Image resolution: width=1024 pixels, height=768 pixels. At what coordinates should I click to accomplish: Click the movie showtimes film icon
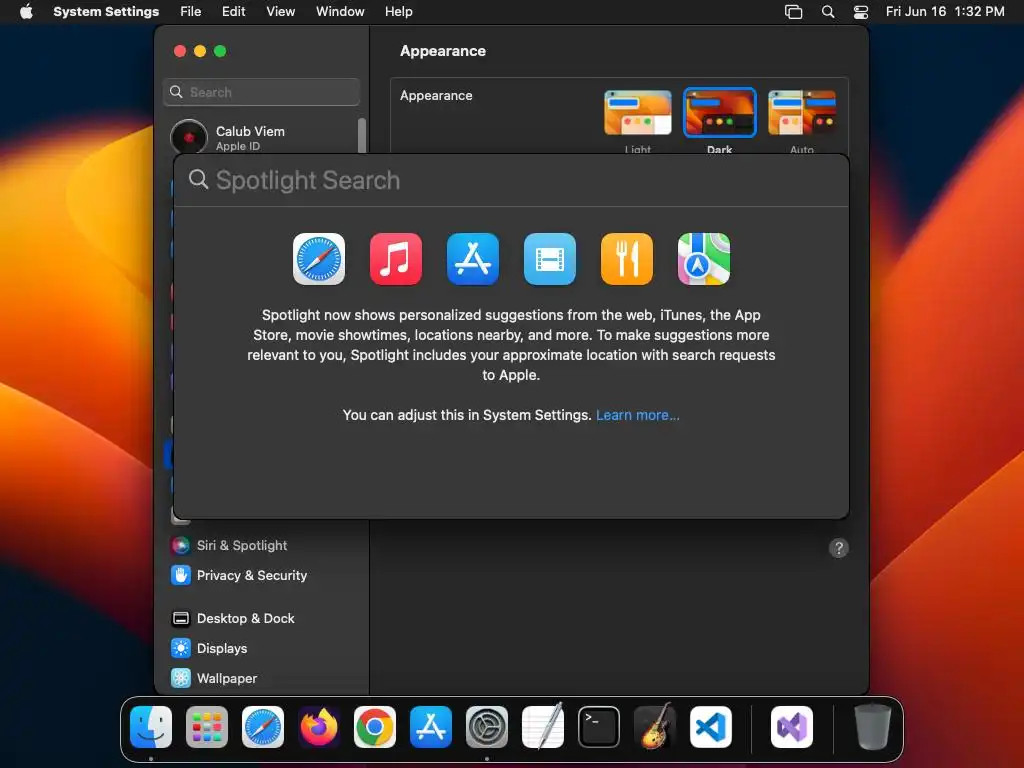(x=550, y=259)
